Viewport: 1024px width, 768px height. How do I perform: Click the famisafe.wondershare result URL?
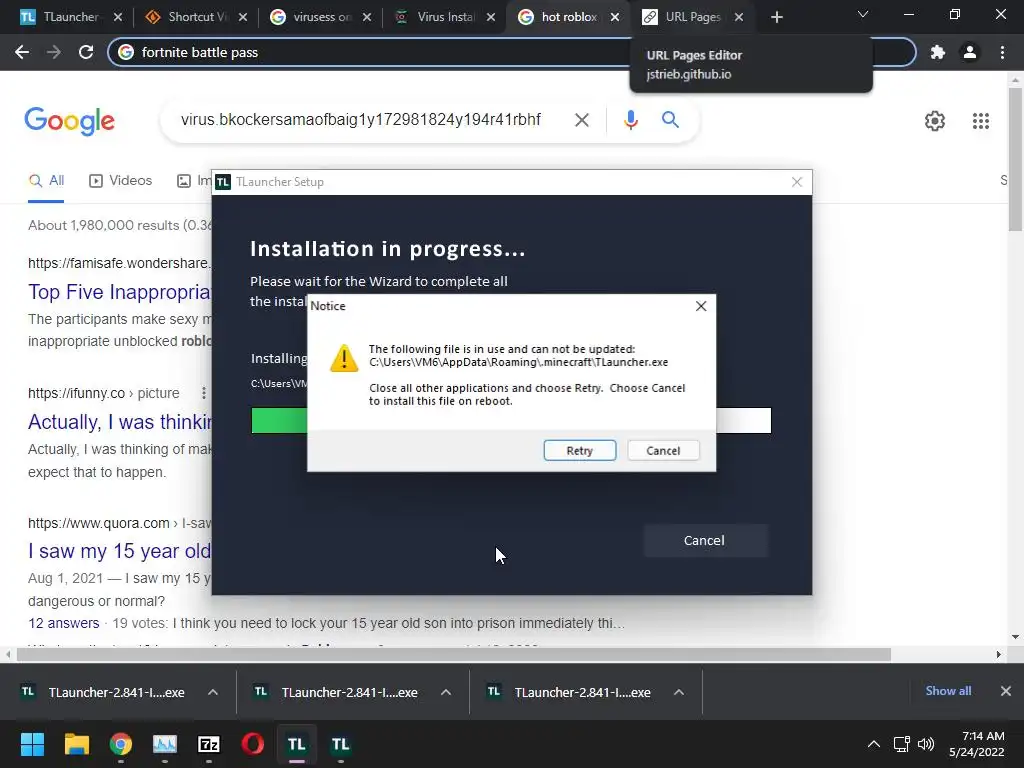[119, 263]
